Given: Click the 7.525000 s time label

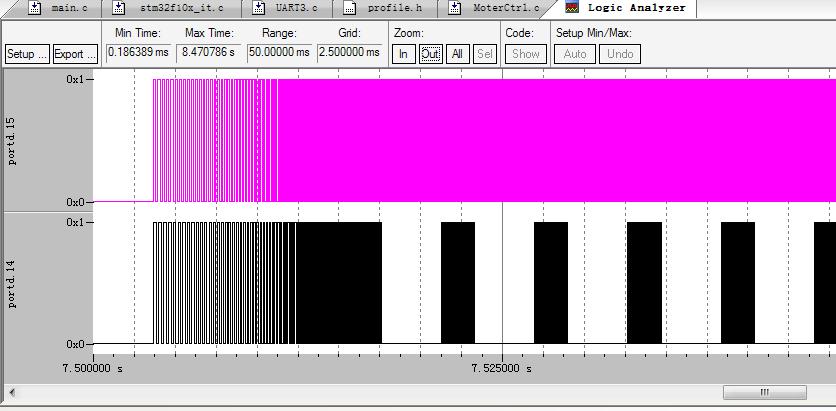Looking at the screenshot, I should (x=501, y=368).
